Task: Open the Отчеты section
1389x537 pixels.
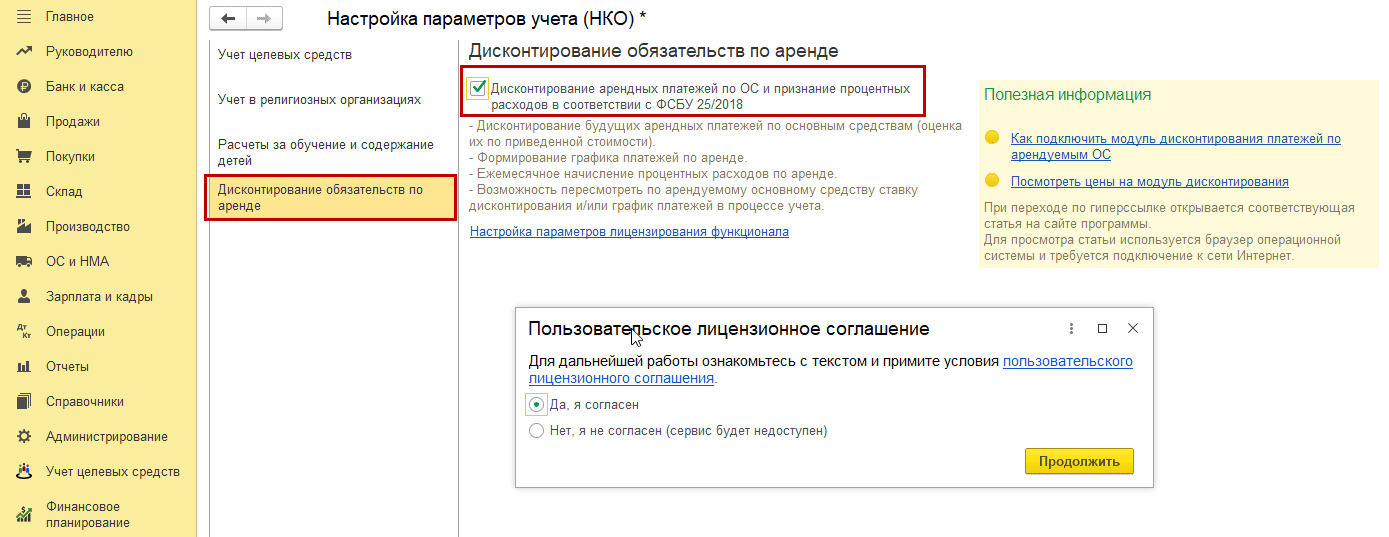Action: click(x=67, y=367)
